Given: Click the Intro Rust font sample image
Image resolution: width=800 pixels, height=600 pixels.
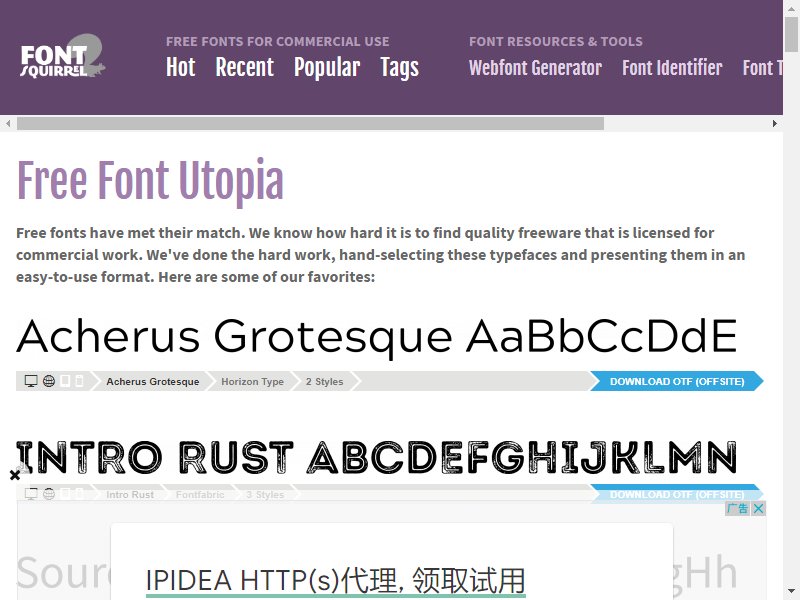Looking at the screenshot, I should click(377, 457).
